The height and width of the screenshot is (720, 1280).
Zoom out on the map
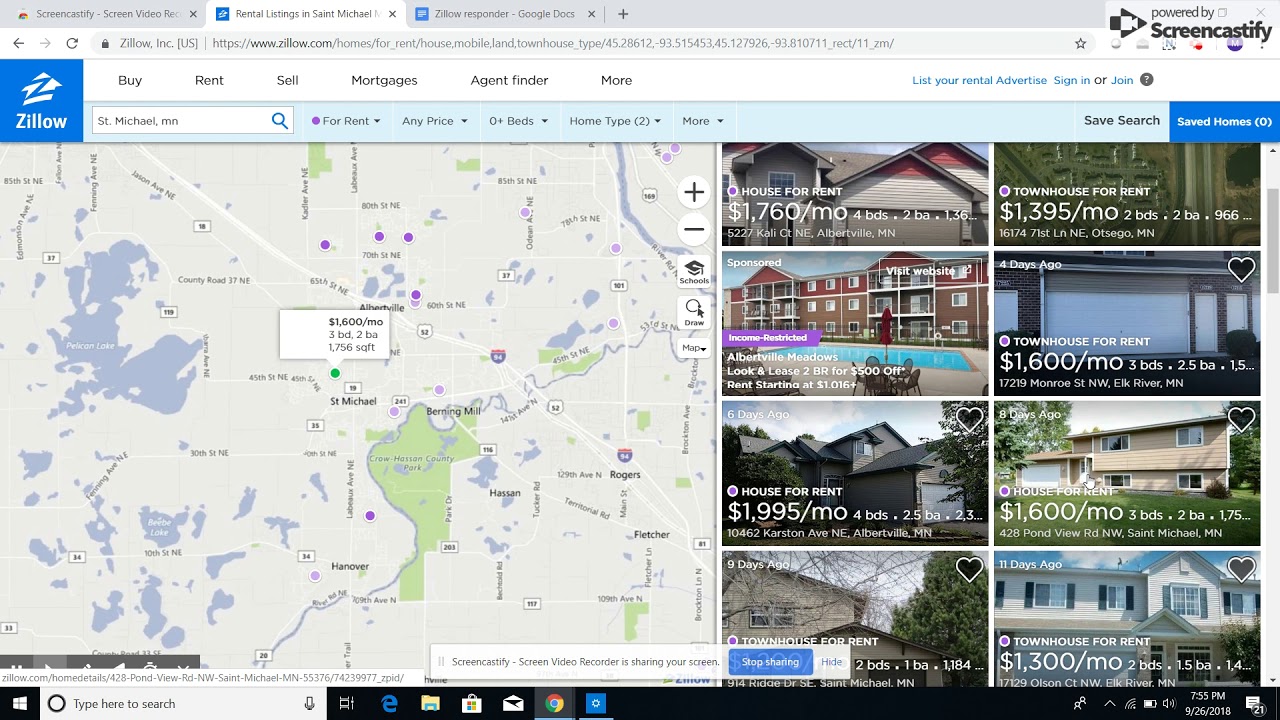click(x=694, y=229)
